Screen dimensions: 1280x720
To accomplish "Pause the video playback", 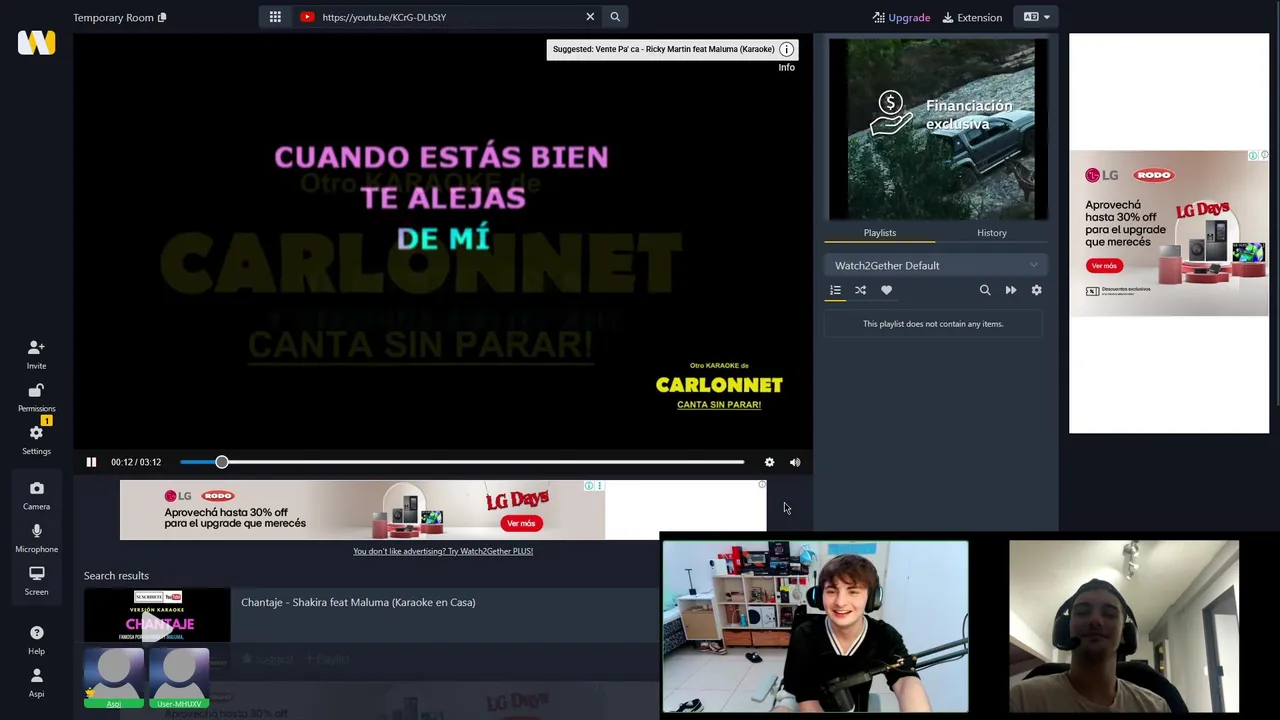I will point(91,462).
